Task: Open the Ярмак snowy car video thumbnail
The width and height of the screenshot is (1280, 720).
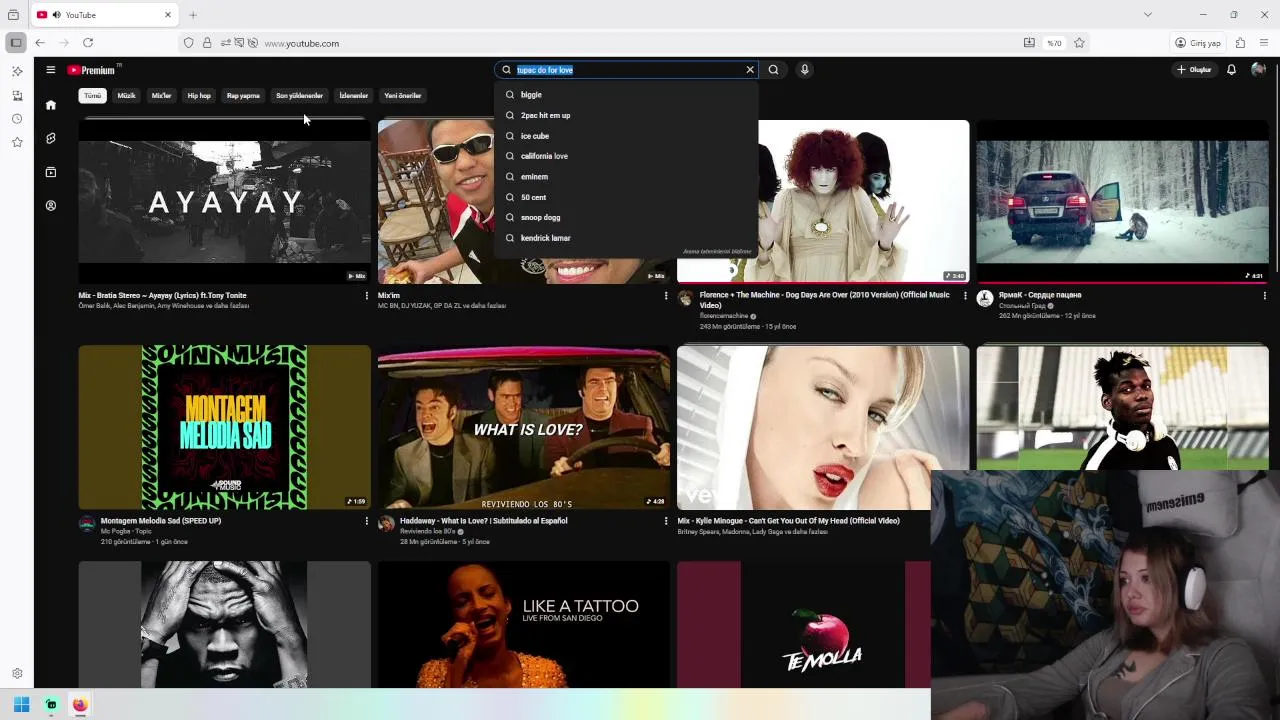Action: tap(1122, 201)
